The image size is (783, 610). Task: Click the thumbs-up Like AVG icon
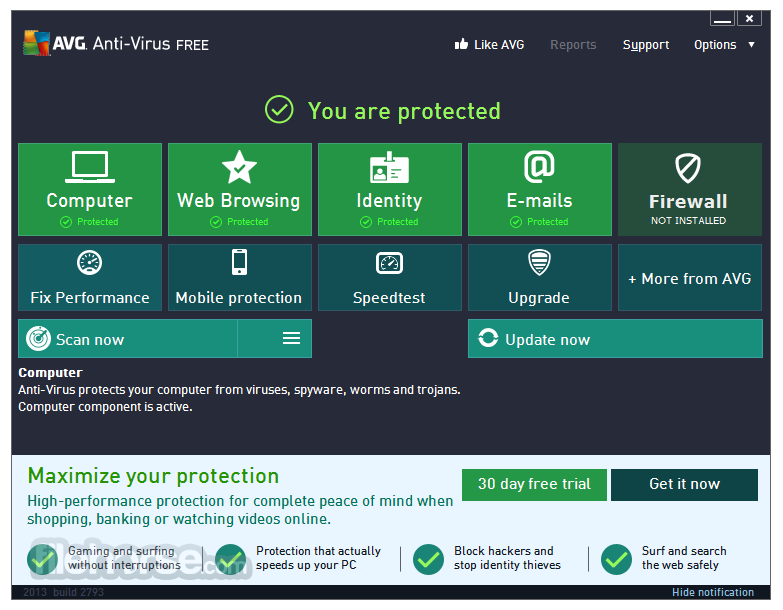461,44
